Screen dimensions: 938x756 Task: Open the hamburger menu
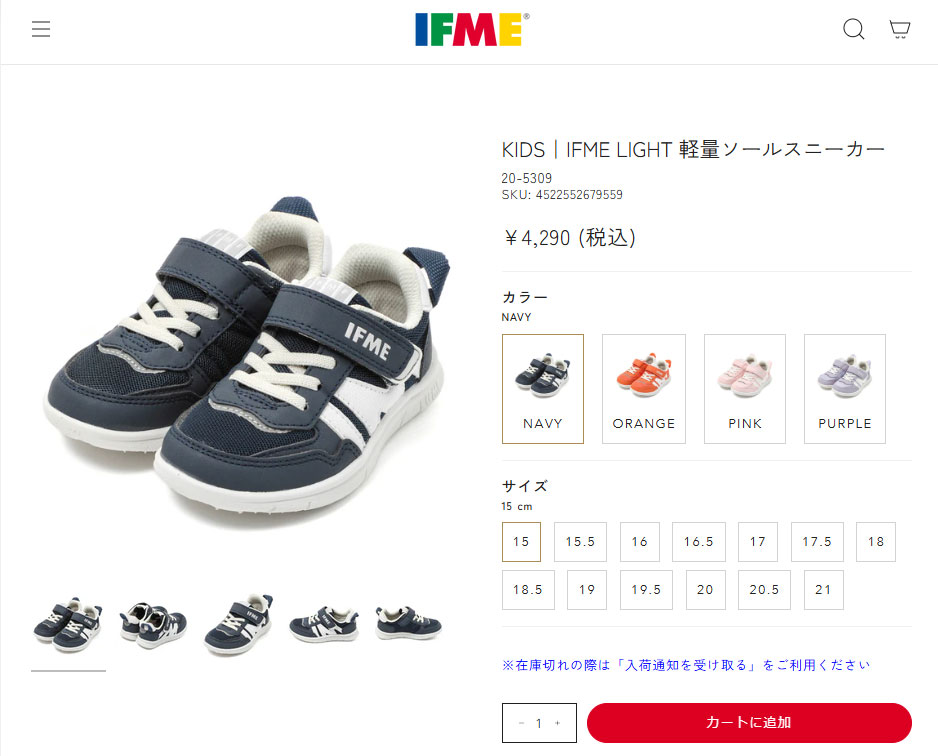coord(41,29)
